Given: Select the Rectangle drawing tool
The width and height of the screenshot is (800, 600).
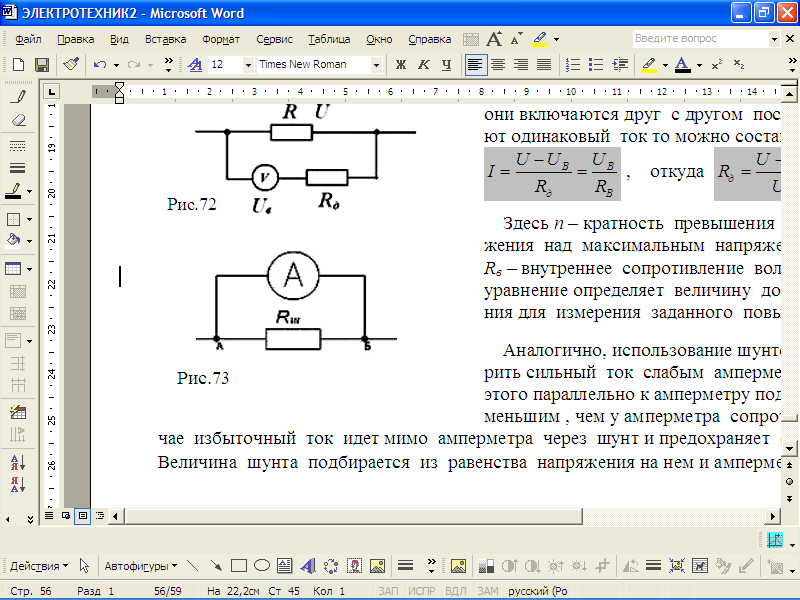Looking at the screenshot, I should 239,565.
